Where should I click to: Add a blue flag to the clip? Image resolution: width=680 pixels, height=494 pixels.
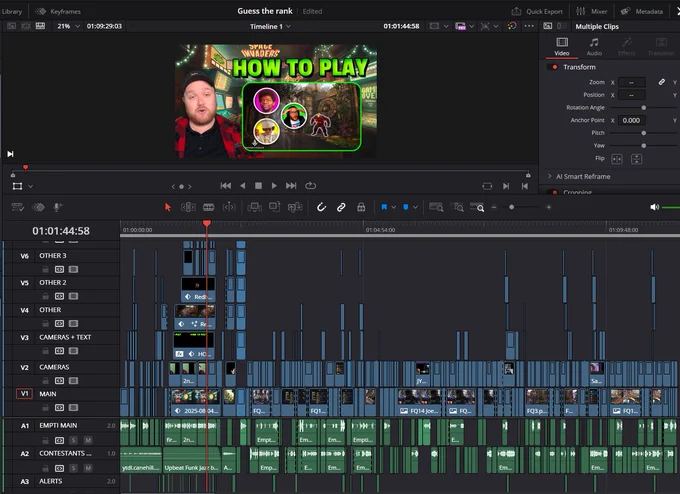point(384,207)
